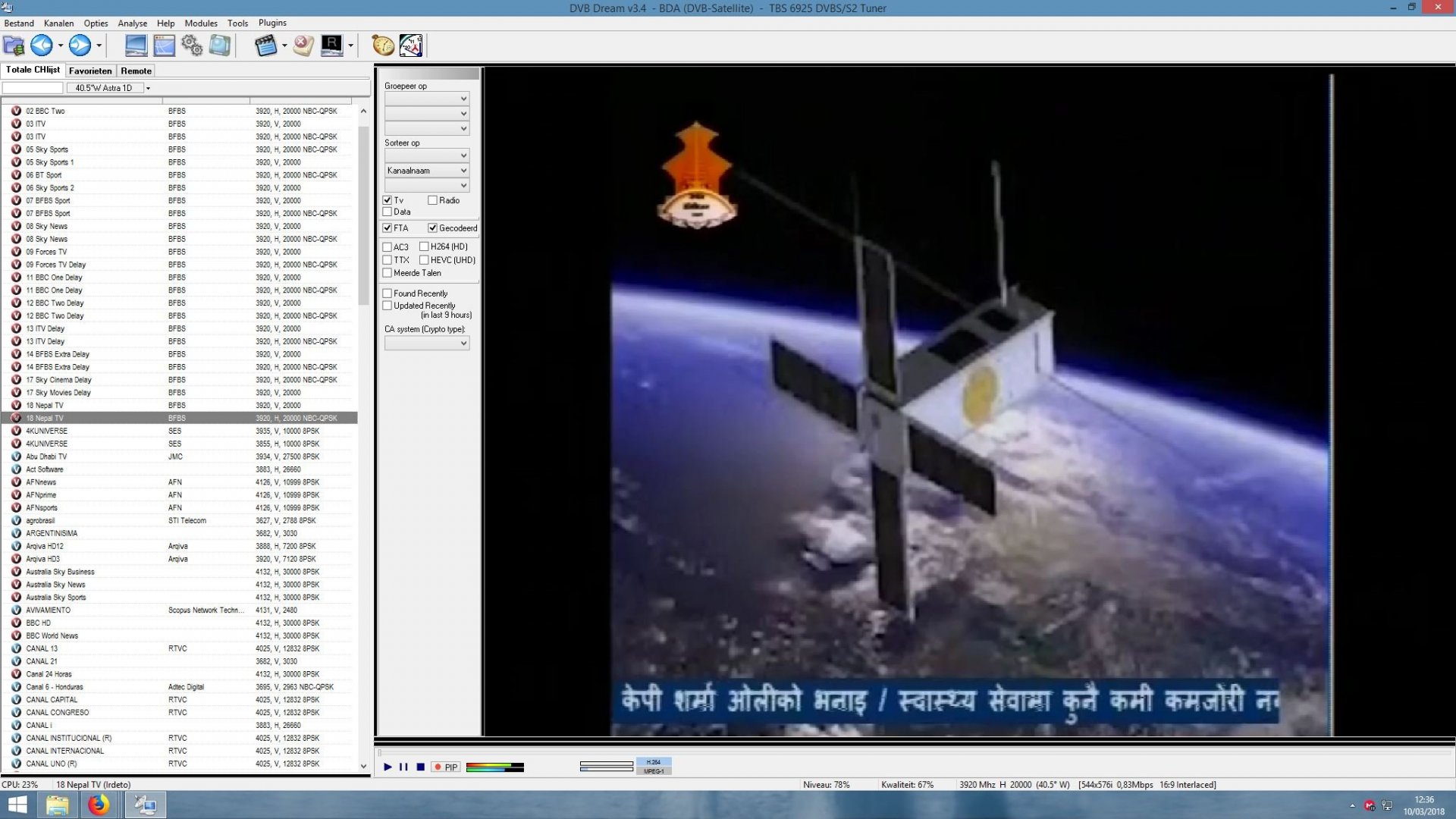Image resolution: width=1456 pixels, height=819 pixels.
Task: Enable the Radio channels checkbox
Action: tap(431, 199)
